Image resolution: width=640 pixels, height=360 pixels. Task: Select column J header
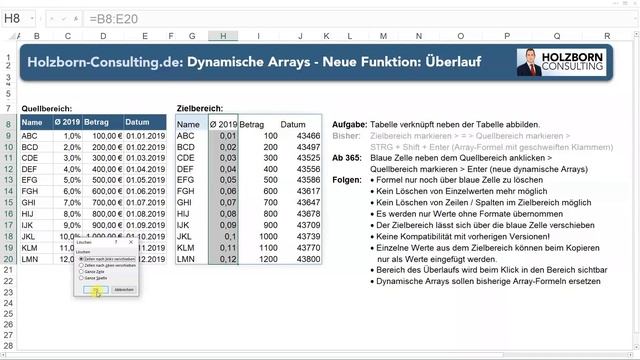tap(300, 36)
